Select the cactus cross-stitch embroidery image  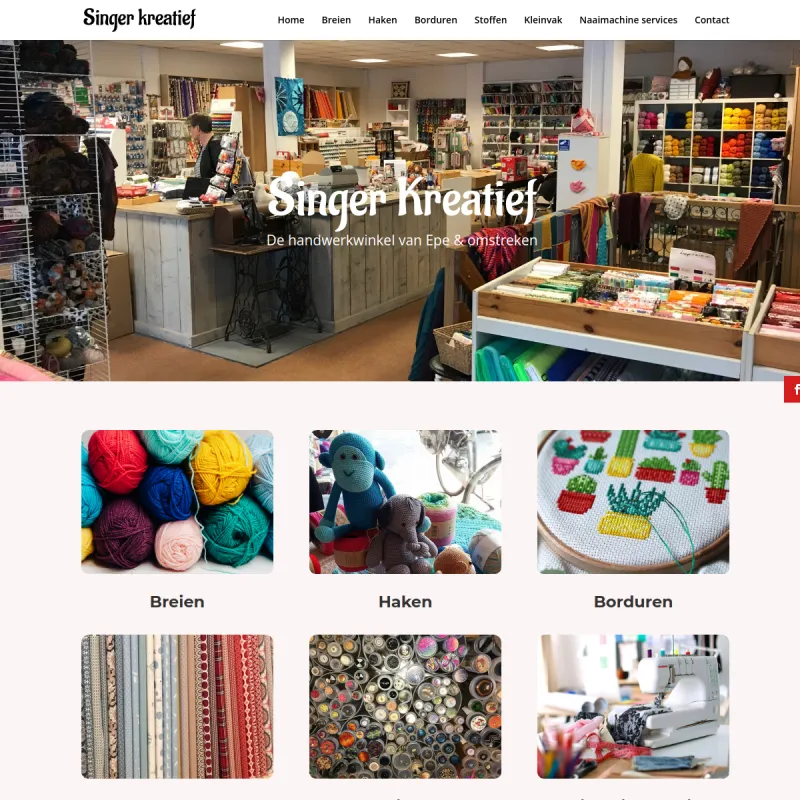[633, 502]
